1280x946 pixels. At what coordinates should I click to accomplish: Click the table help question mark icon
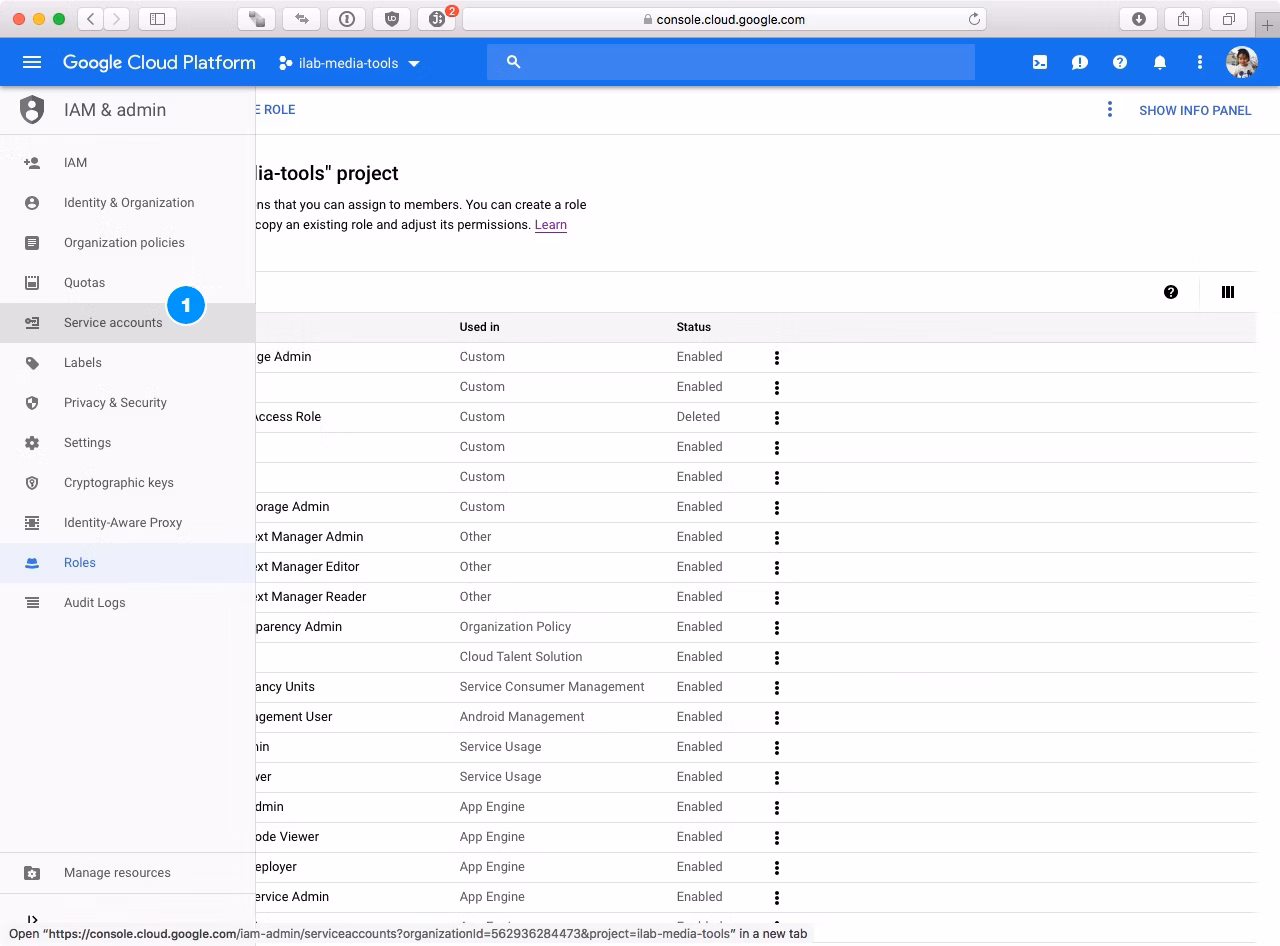coord(1171,292)
